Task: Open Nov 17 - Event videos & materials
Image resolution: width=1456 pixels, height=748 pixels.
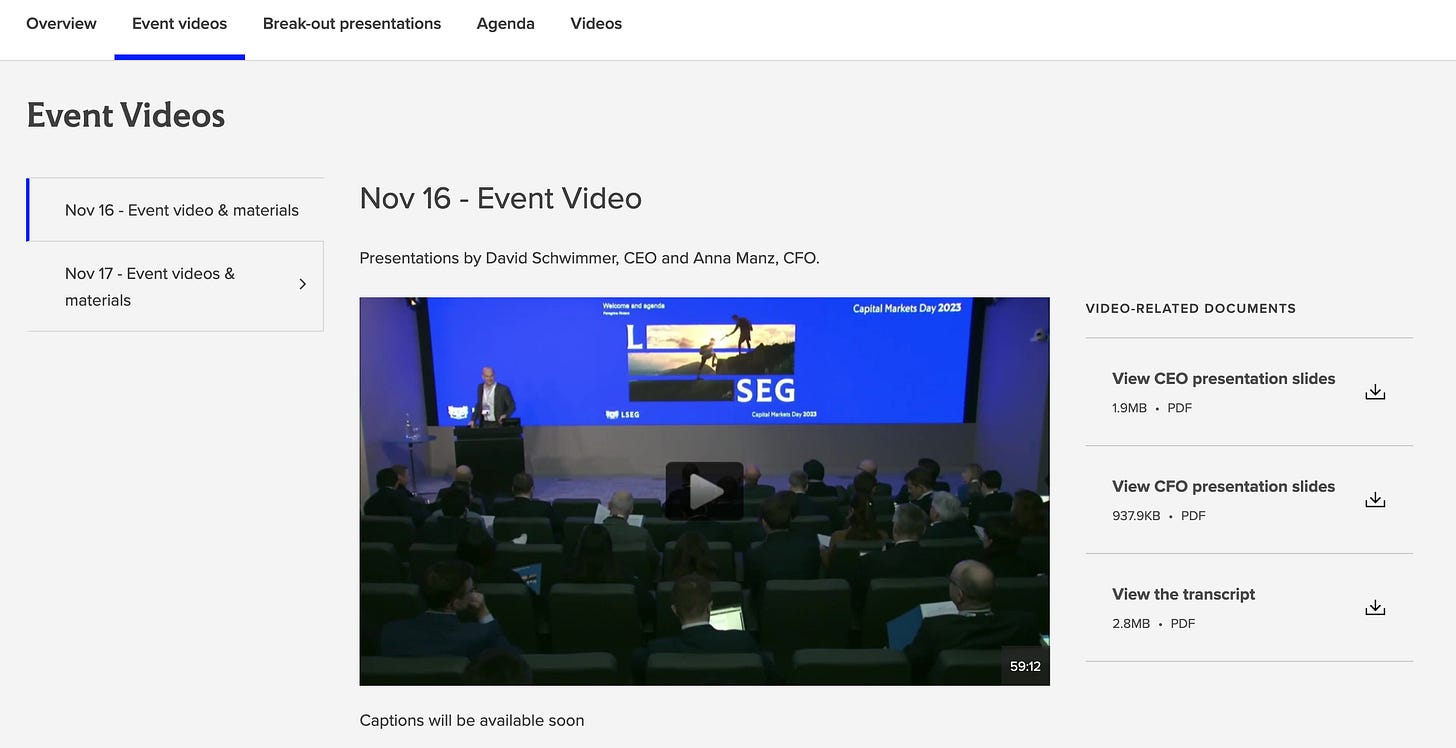Action: (x=176, y=287)
